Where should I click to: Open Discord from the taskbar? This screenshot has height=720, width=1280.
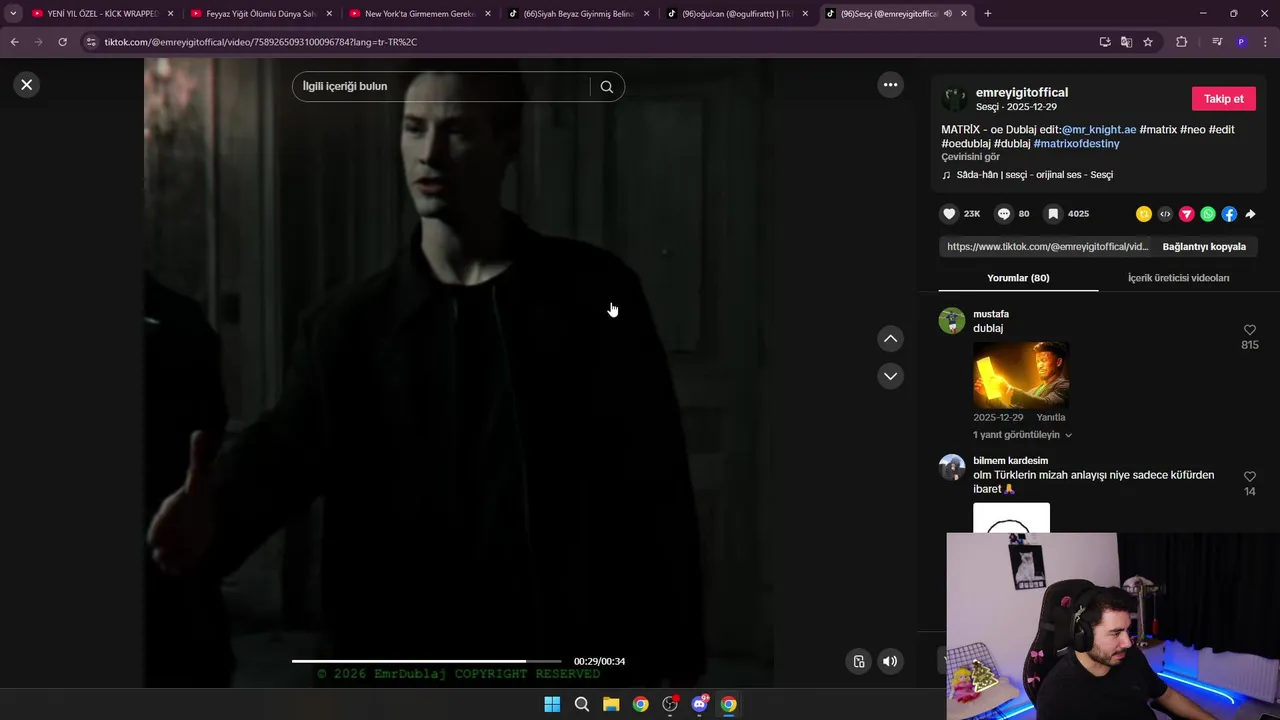point(699,704)
